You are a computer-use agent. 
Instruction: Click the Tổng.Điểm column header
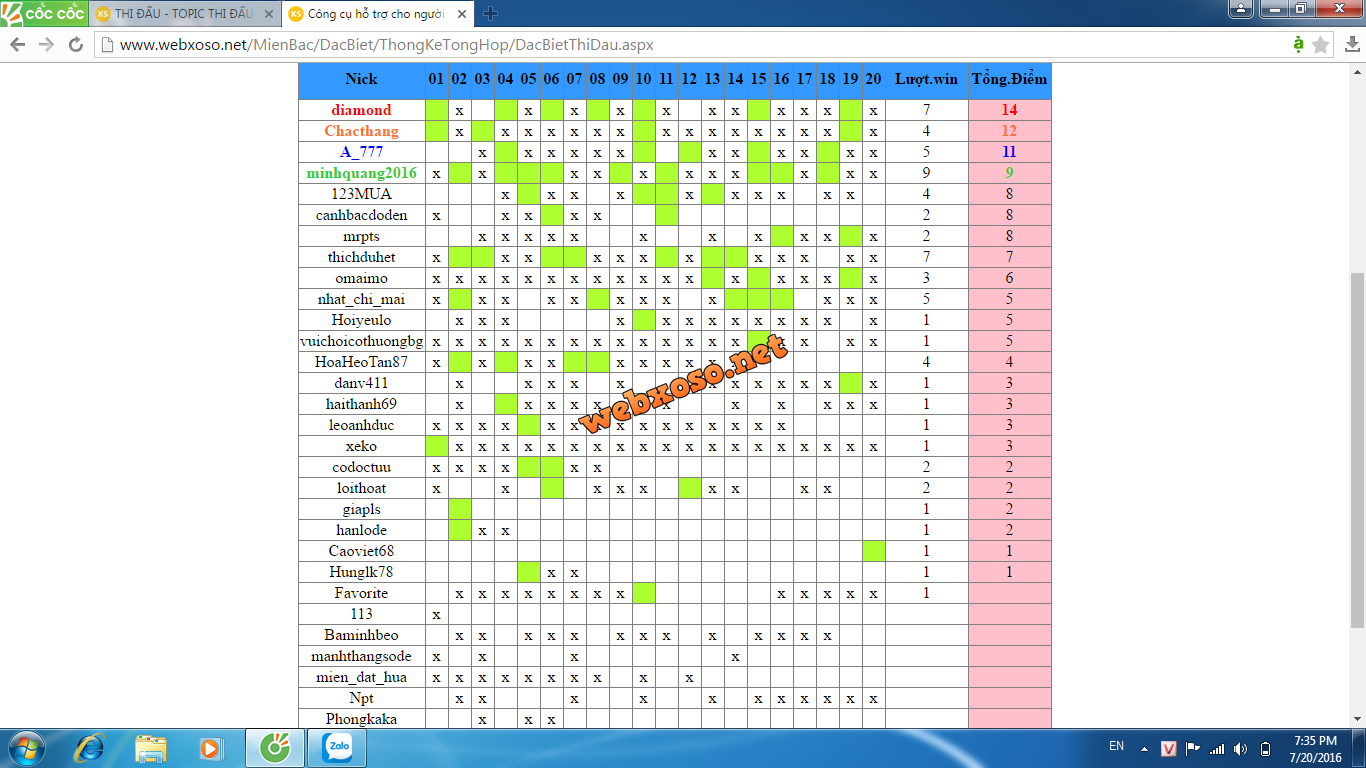coord(1009,79)
